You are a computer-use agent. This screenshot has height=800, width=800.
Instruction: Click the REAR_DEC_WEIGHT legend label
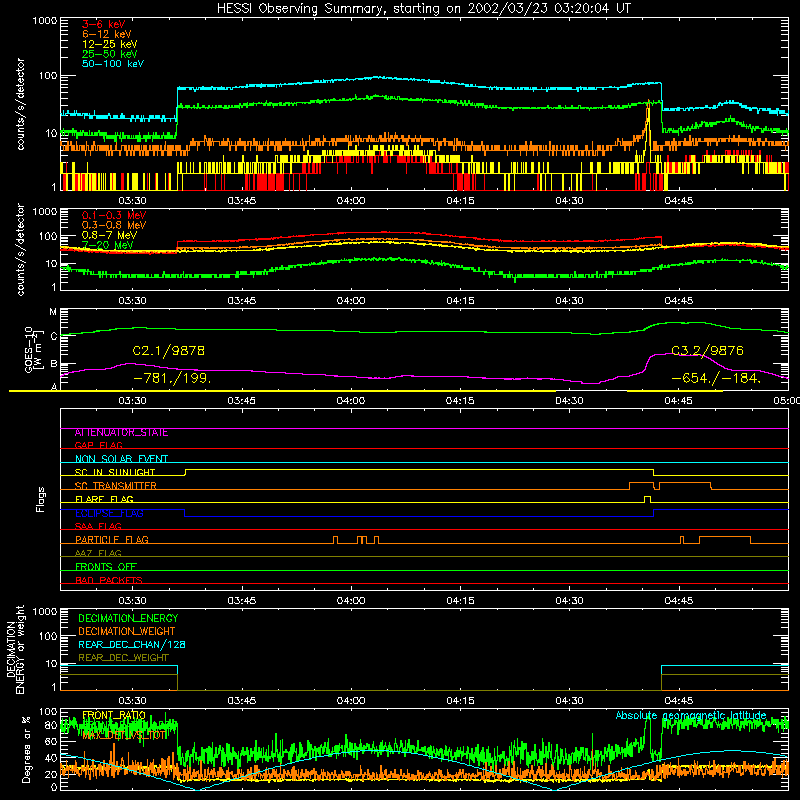[x=123, y=658]
